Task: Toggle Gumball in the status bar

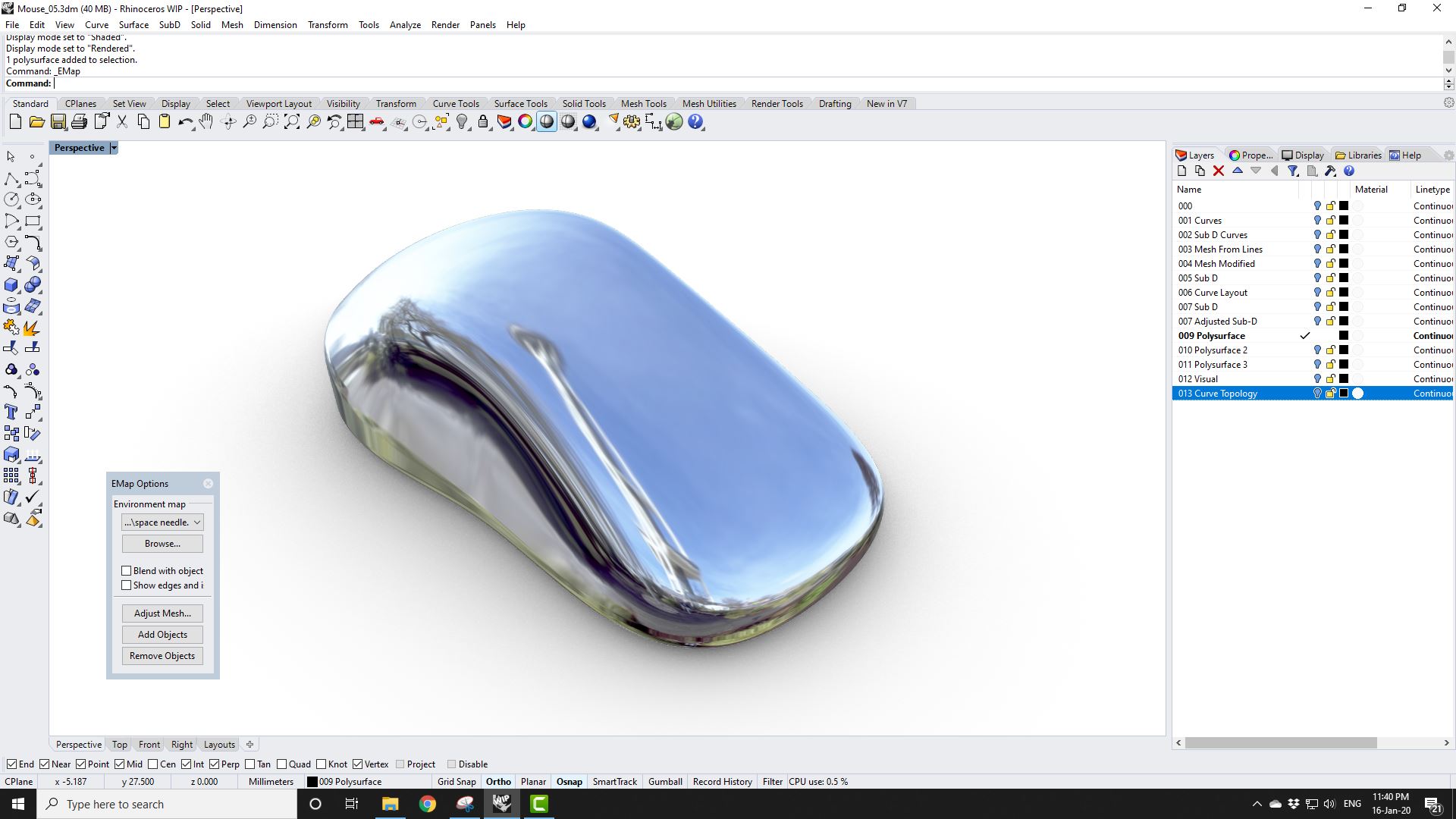Action: pyautogui.click(x=665, y=782)
